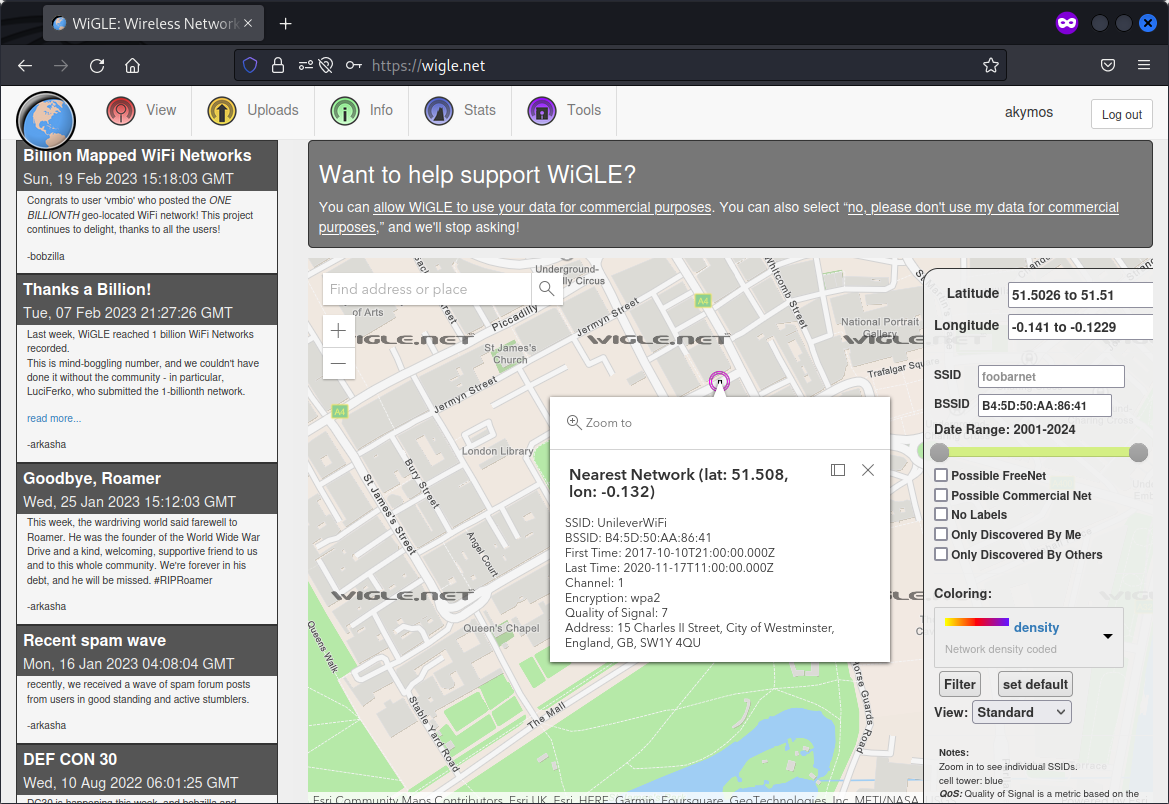Enable the Possible FreeNet checkbox
Viewport: 1169px width, 804px height.
click(x=940, y=475)
